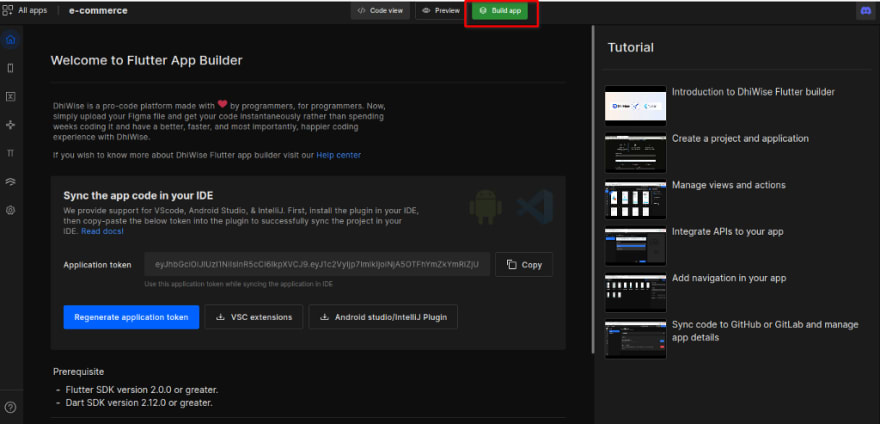Click the Flutter SDK version 2.0.0 prerequisite text
880x424 pixels.
pyautogui.click(x=141, y=389)
